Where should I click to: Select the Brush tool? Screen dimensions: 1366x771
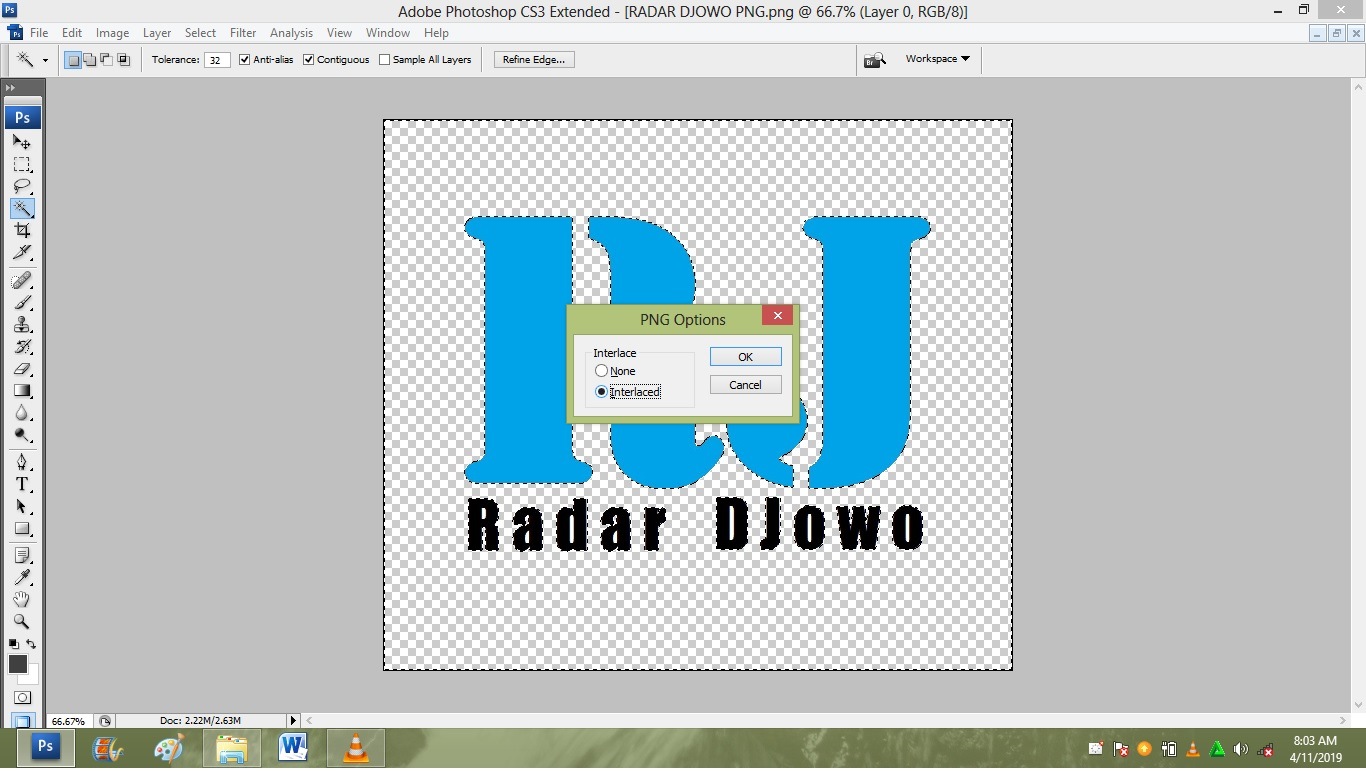point(22,302)
